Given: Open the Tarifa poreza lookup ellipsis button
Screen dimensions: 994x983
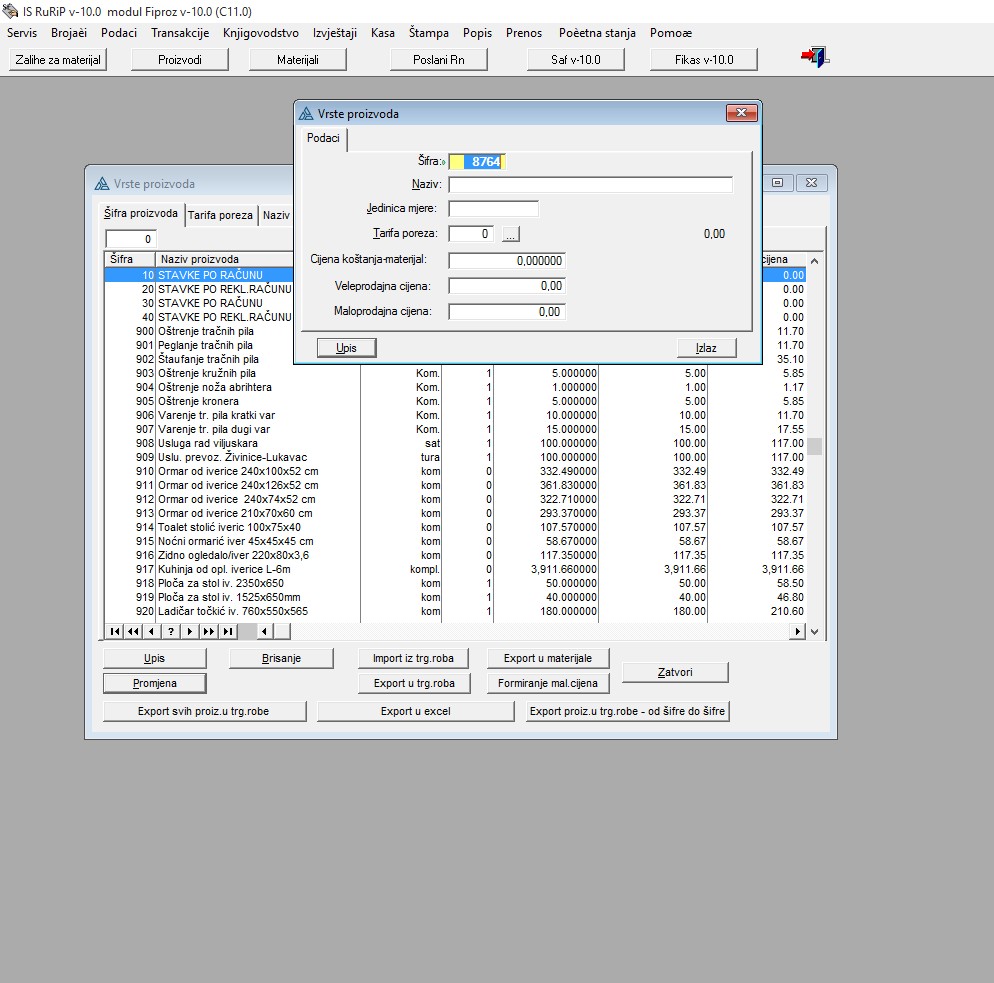Looking at the screenshot, I should (x=511, y=234).
